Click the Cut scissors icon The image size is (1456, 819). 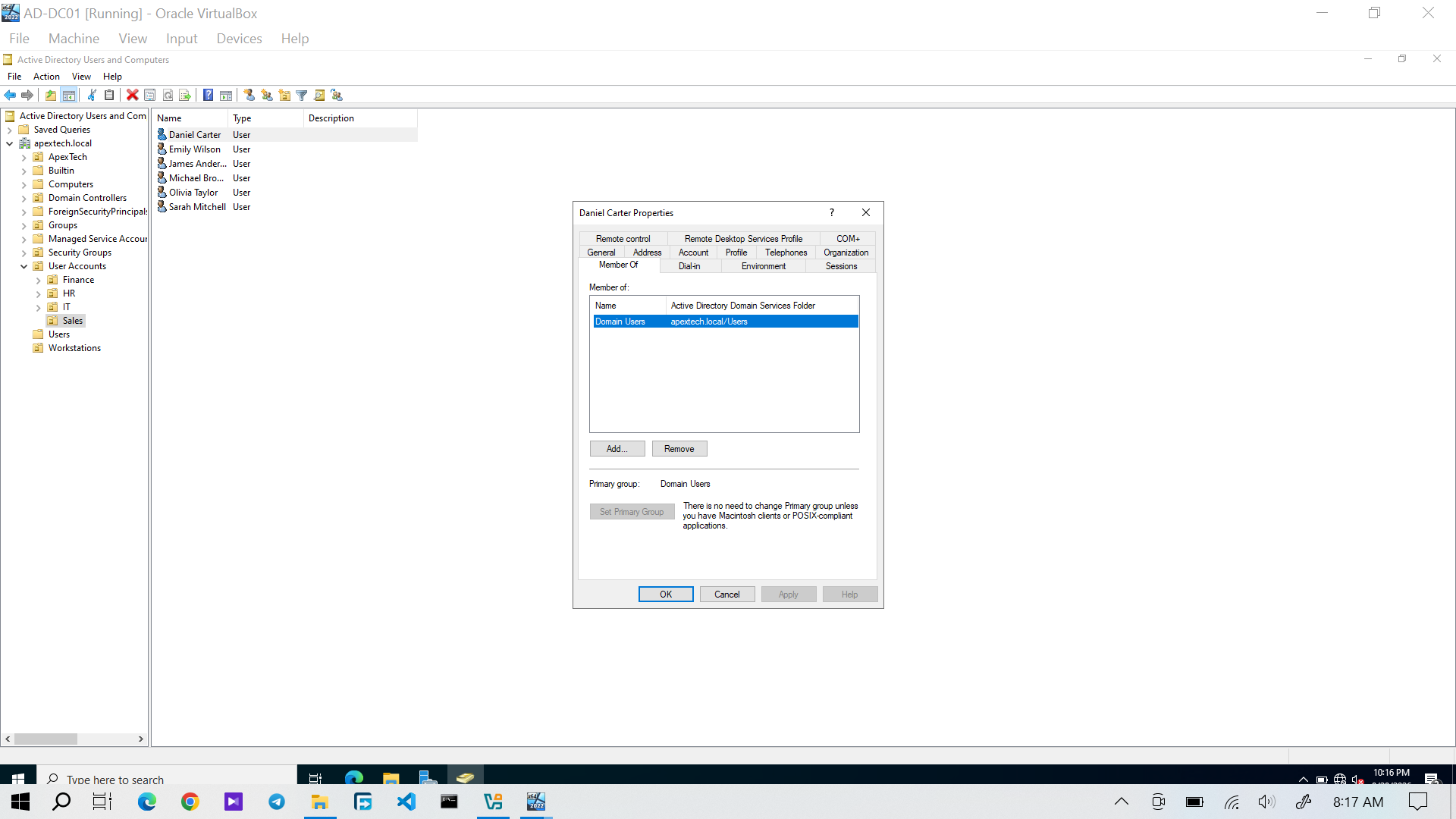click(92, 95)
